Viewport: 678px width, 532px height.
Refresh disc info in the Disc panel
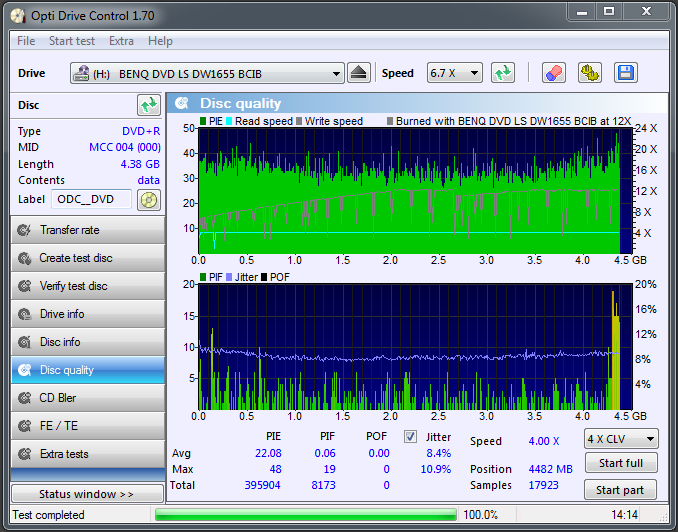149,105
